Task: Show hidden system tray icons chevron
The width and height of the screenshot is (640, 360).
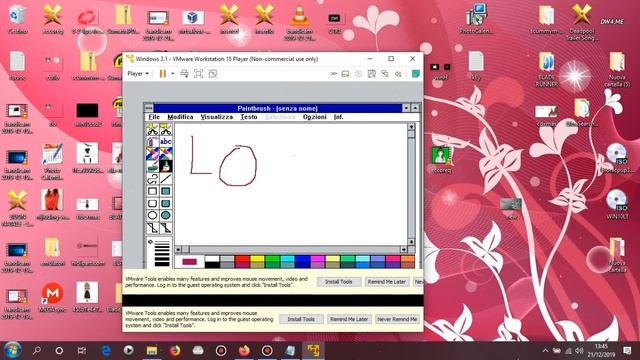Action: pos(545,351)
